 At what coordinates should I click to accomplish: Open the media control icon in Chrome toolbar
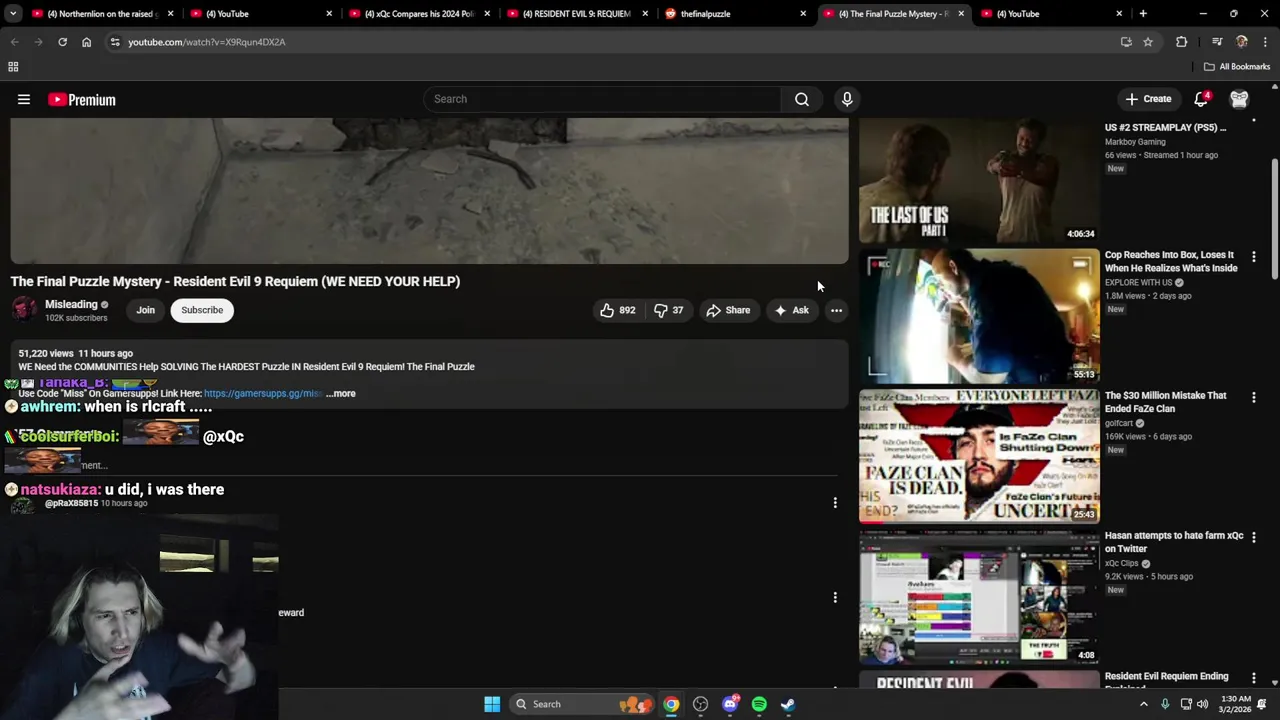(1217, 42)
